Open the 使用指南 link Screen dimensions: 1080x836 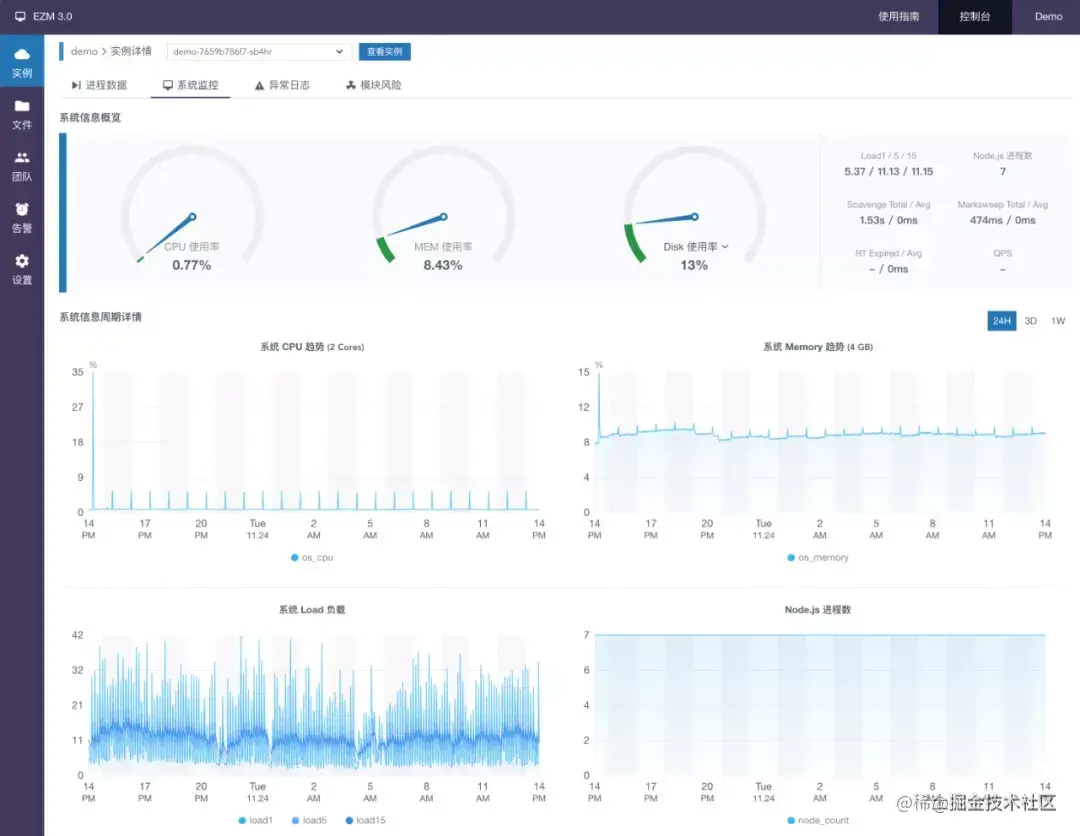pyautogui.click(x=898, y=17)
